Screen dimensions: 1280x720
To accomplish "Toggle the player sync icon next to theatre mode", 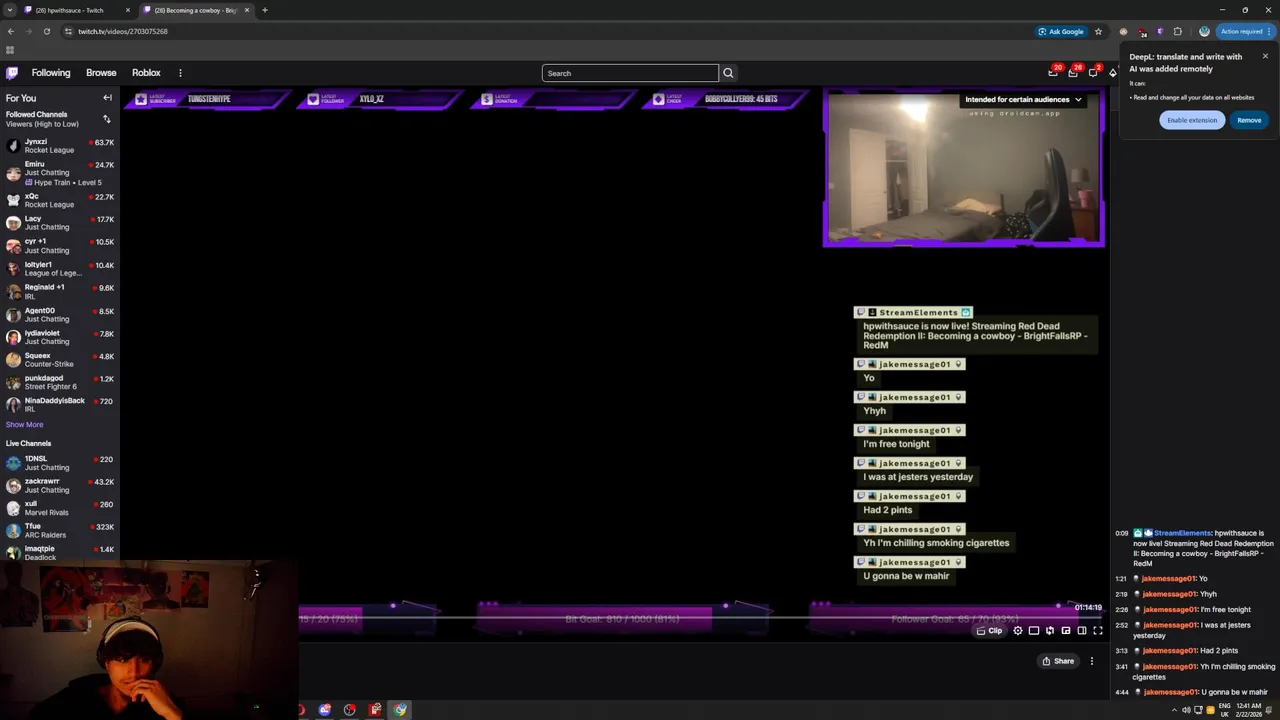I will pos(1050,631).
